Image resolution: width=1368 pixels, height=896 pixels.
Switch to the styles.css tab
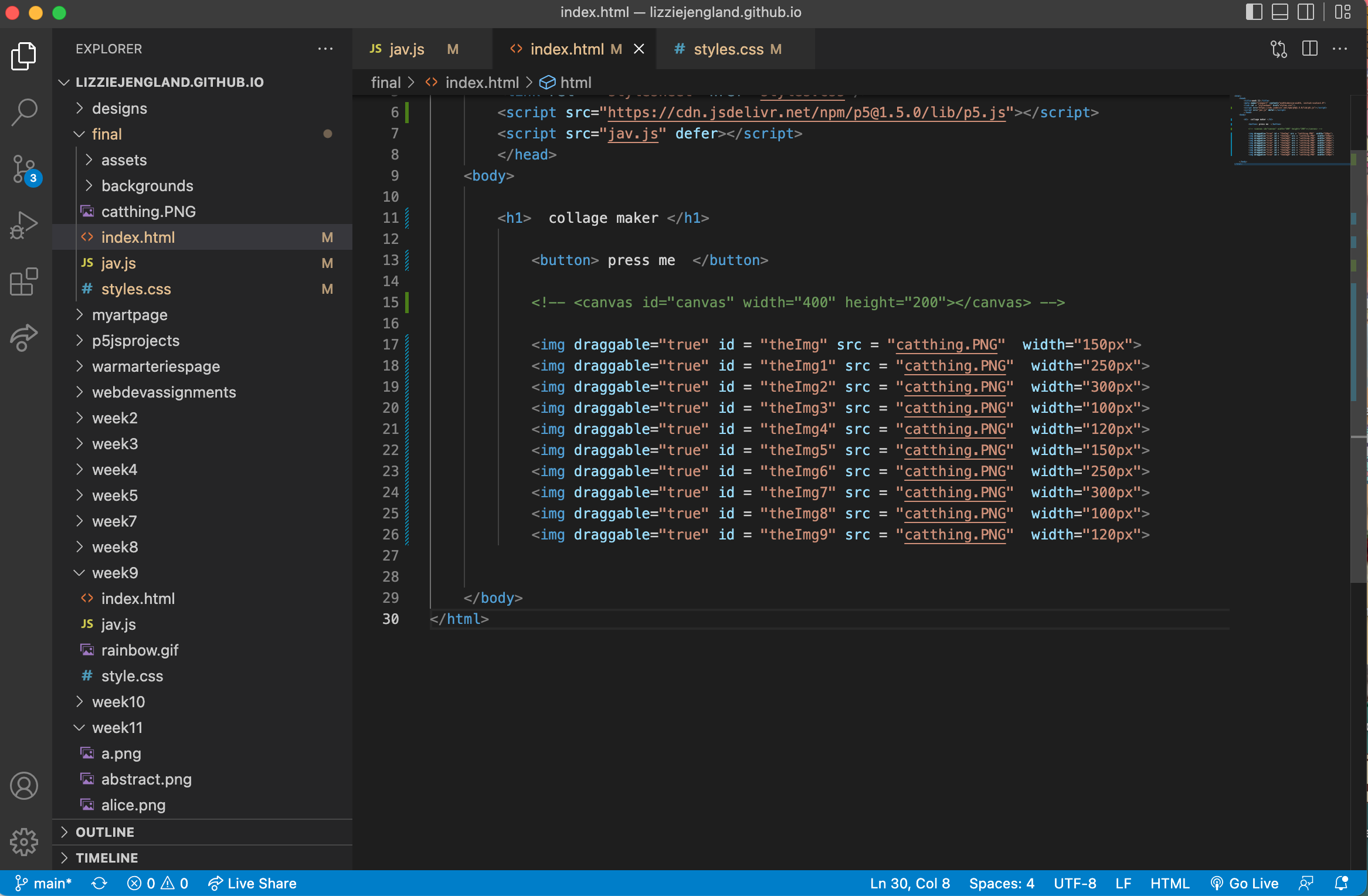728,49
